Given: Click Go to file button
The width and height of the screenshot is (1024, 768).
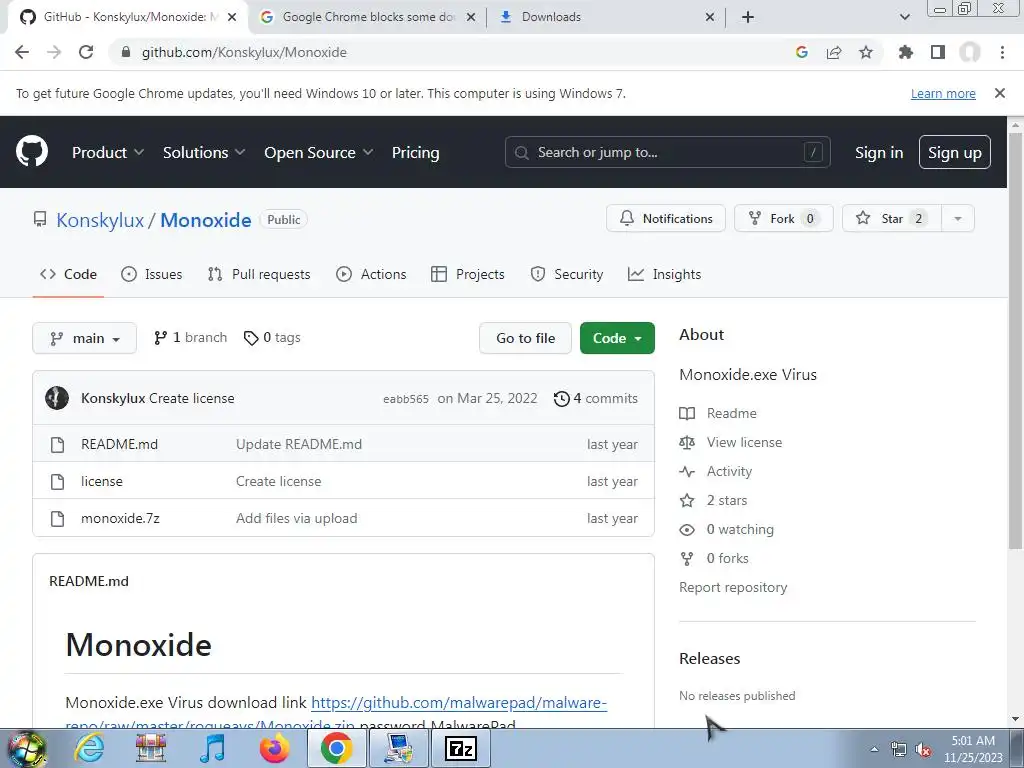Looking at the screenshot, I should coord(525,338).
